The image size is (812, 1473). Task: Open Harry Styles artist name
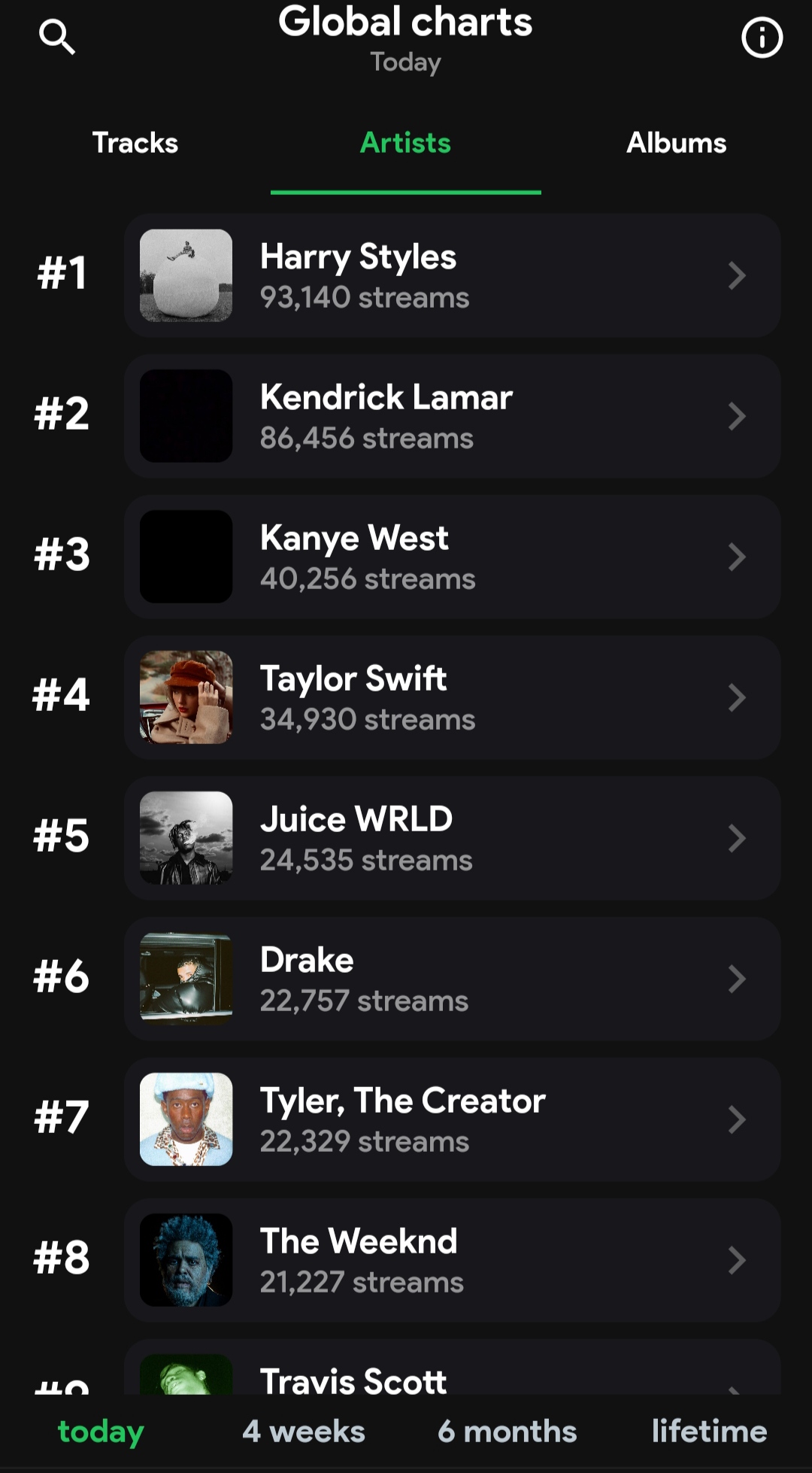tap(358, 257)
